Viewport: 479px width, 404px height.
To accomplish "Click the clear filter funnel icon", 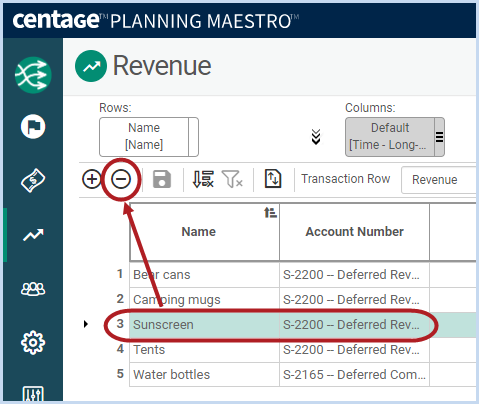I will (x=232, y=179).
